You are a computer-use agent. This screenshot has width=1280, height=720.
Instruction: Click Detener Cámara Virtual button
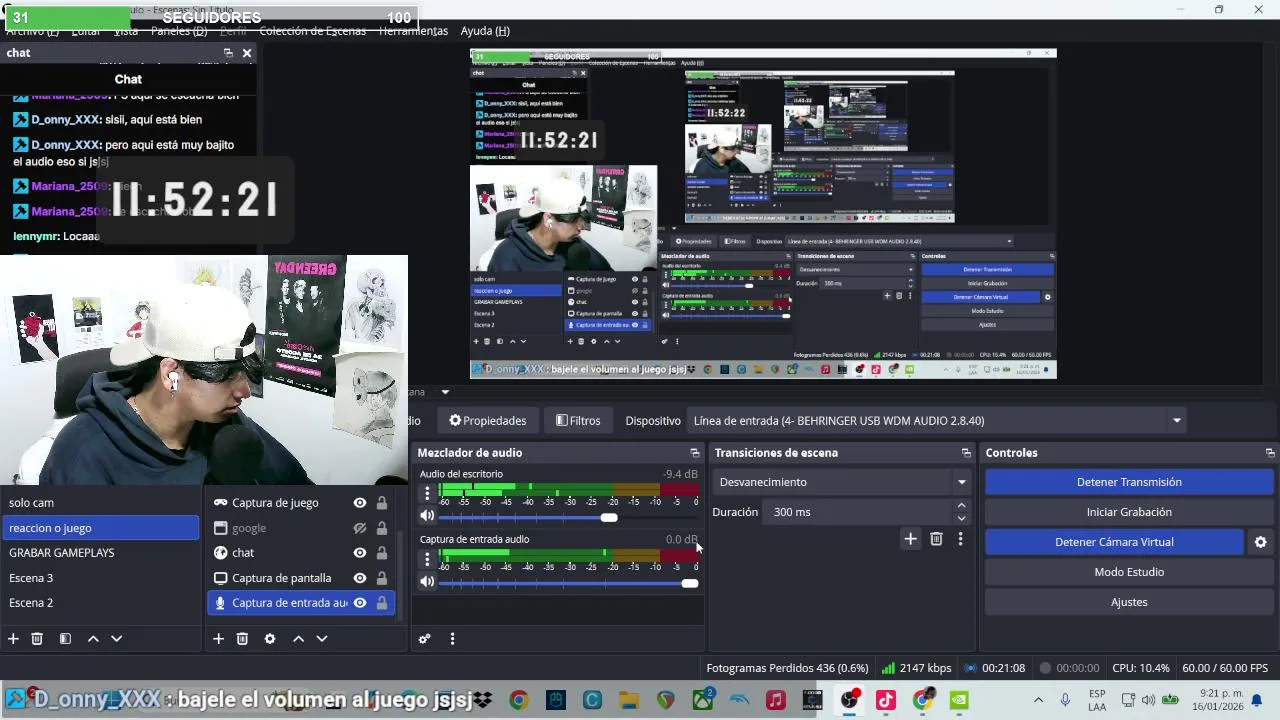pyautogui.click(x=1114, y=542)
